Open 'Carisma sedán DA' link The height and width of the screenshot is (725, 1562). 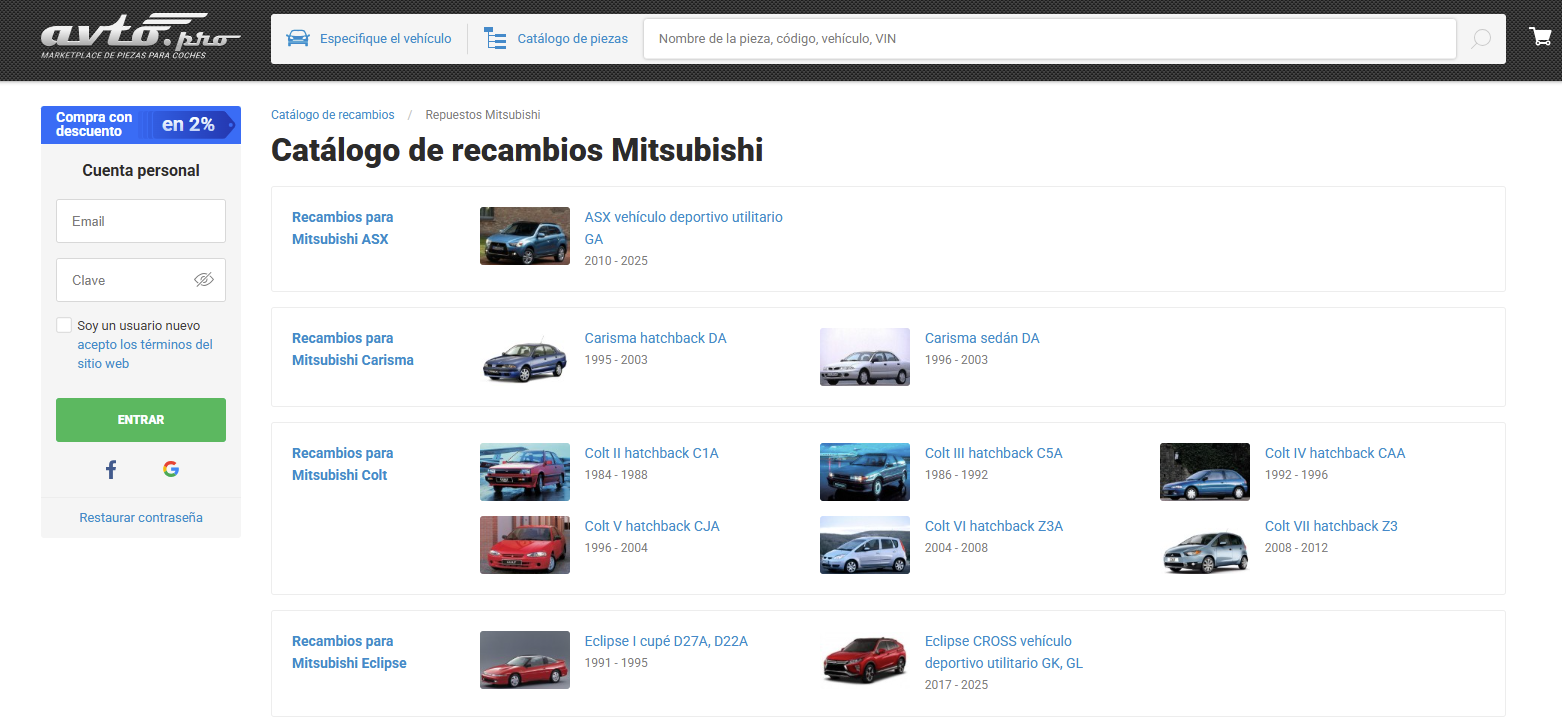click(981, 338)
